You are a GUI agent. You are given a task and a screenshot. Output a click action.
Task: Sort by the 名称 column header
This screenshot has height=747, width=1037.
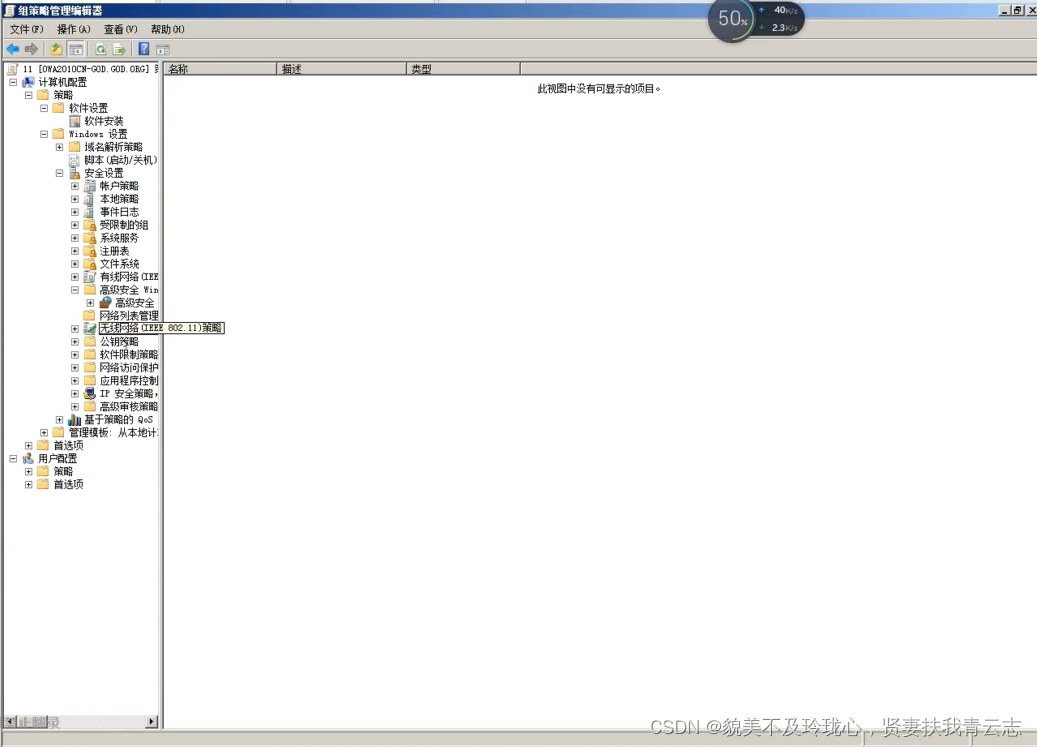(x=220, y=69)
